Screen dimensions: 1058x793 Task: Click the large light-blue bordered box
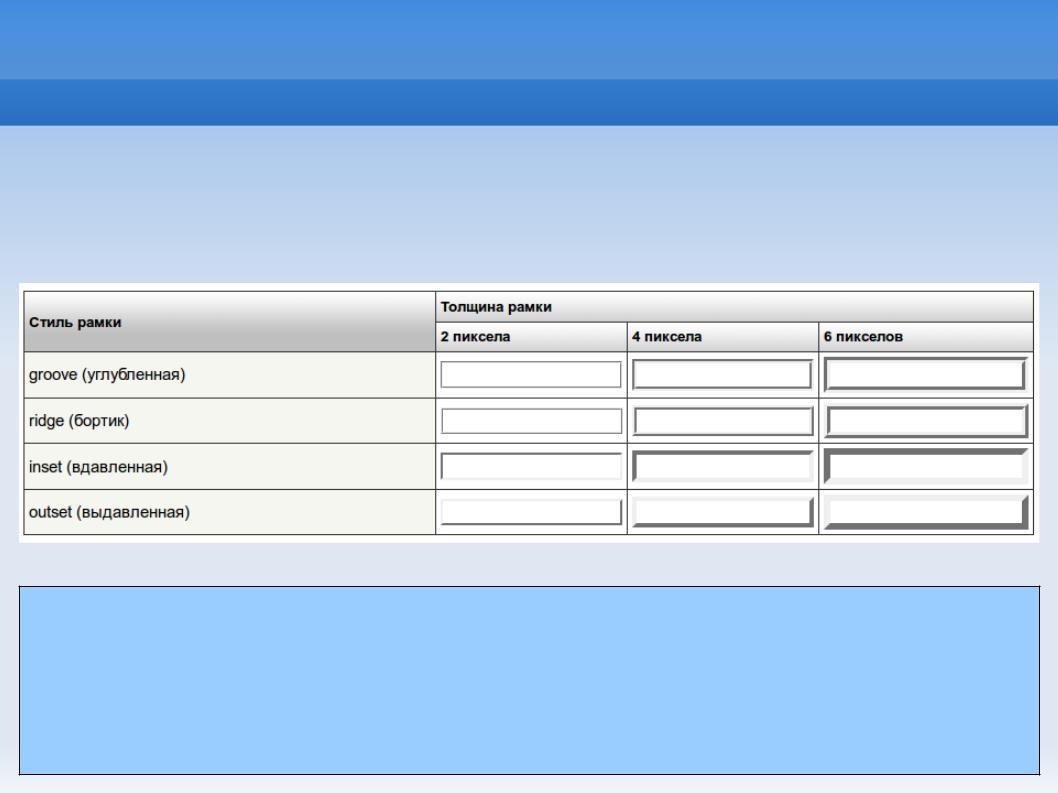[x=529, y=680]
